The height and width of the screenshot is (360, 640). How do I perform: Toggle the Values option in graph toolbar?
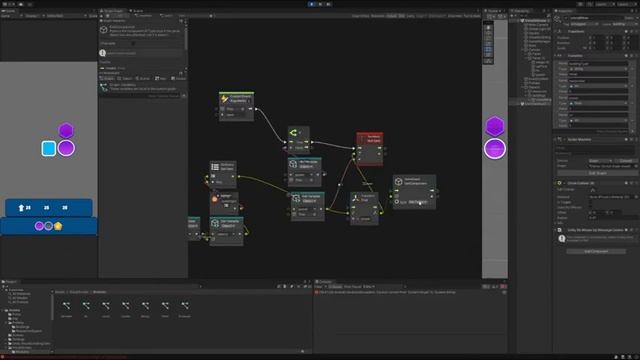tap(391, 16)
